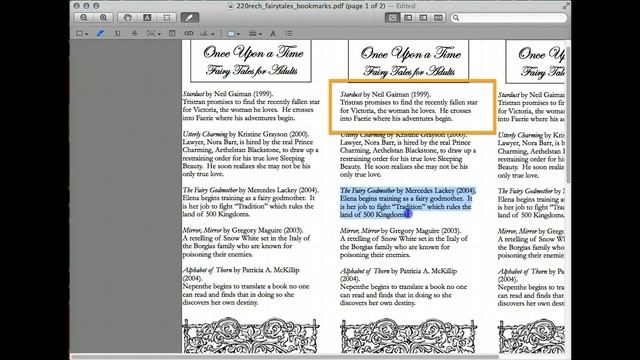The height and width of the screenshot is (360, 640).
Task: Click Fairy Tales for Adults subtitle, middle column
Action: pos(409,71)
